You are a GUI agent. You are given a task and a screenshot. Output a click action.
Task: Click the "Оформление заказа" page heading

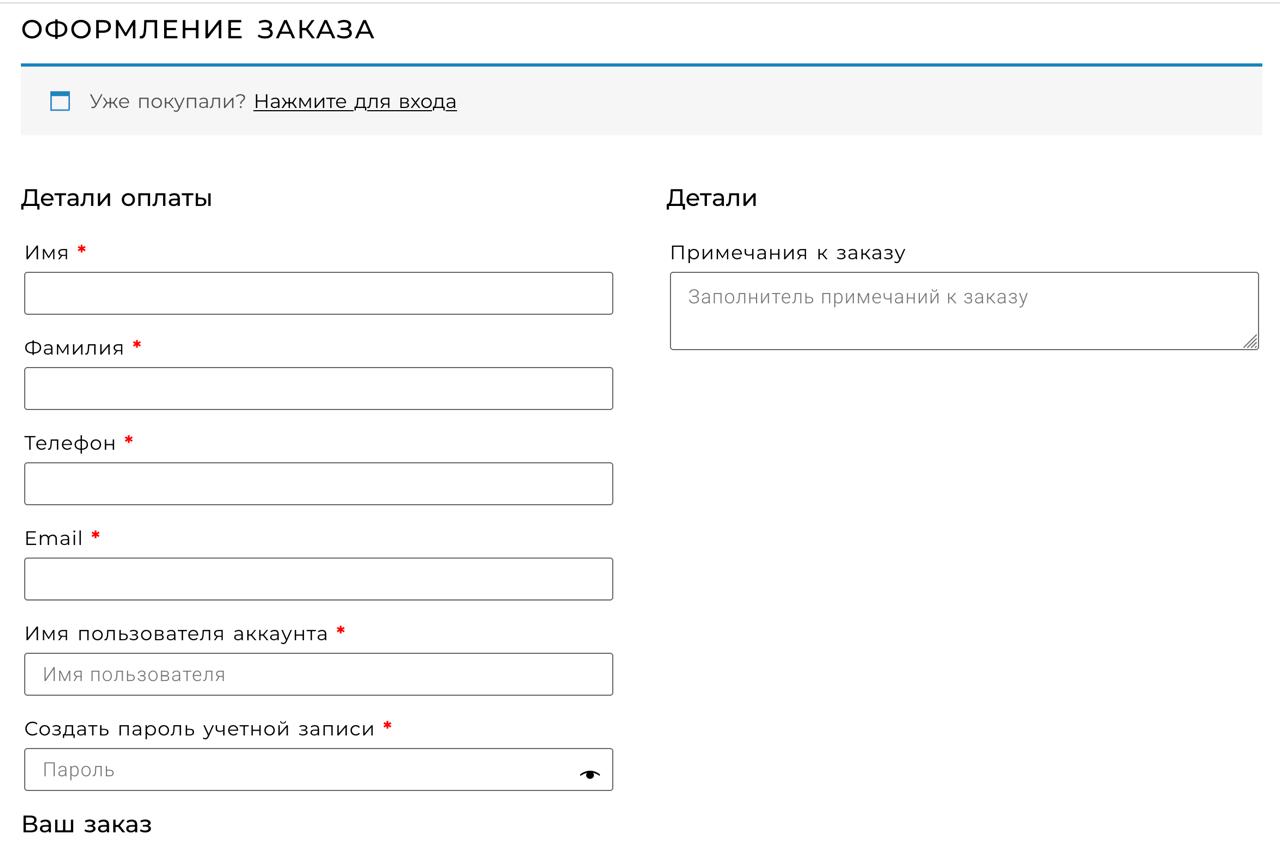(198, 30)
